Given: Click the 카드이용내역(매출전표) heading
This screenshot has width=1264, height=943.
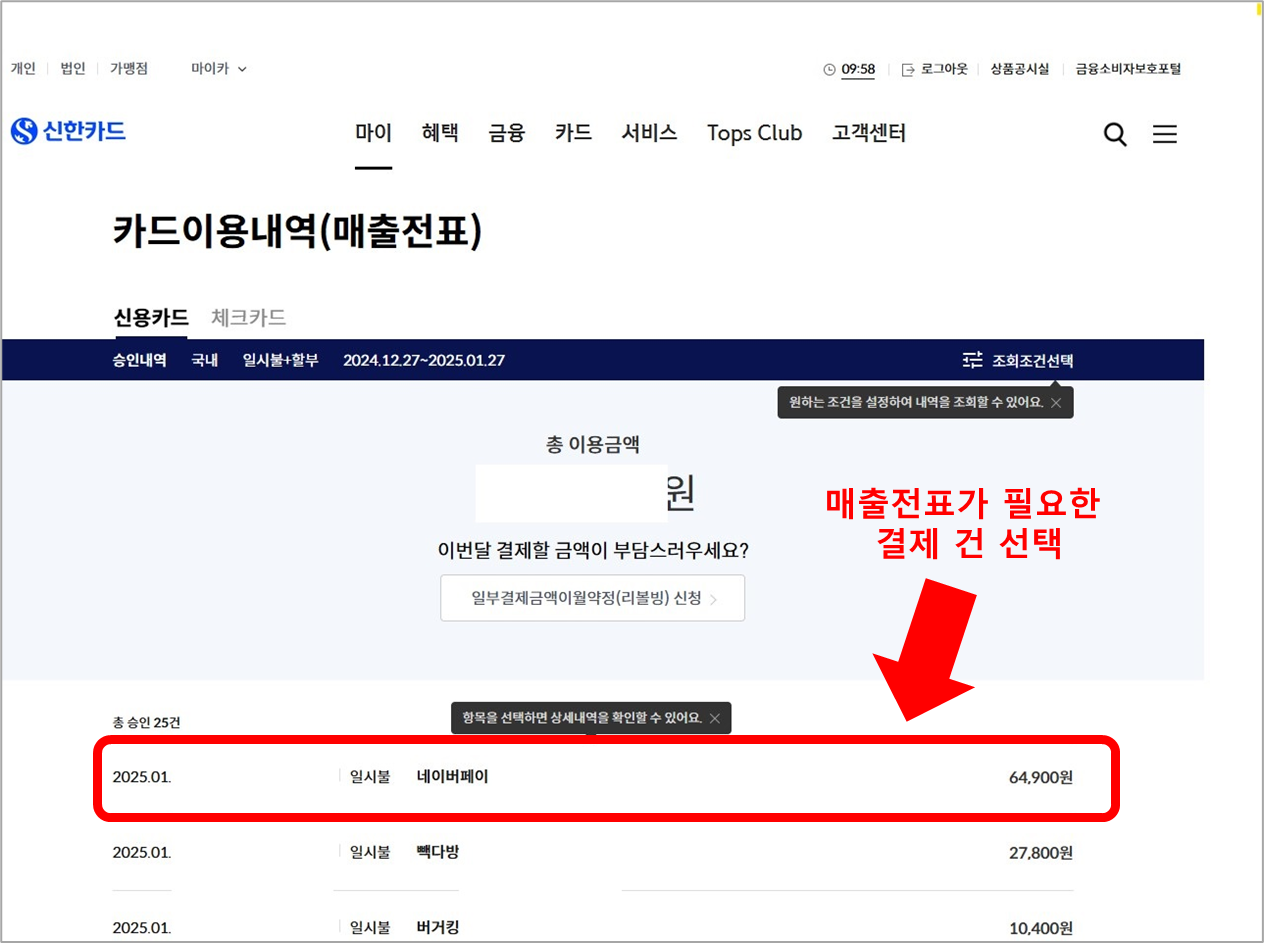Looking at the screenshot, I should click(298, 231).
